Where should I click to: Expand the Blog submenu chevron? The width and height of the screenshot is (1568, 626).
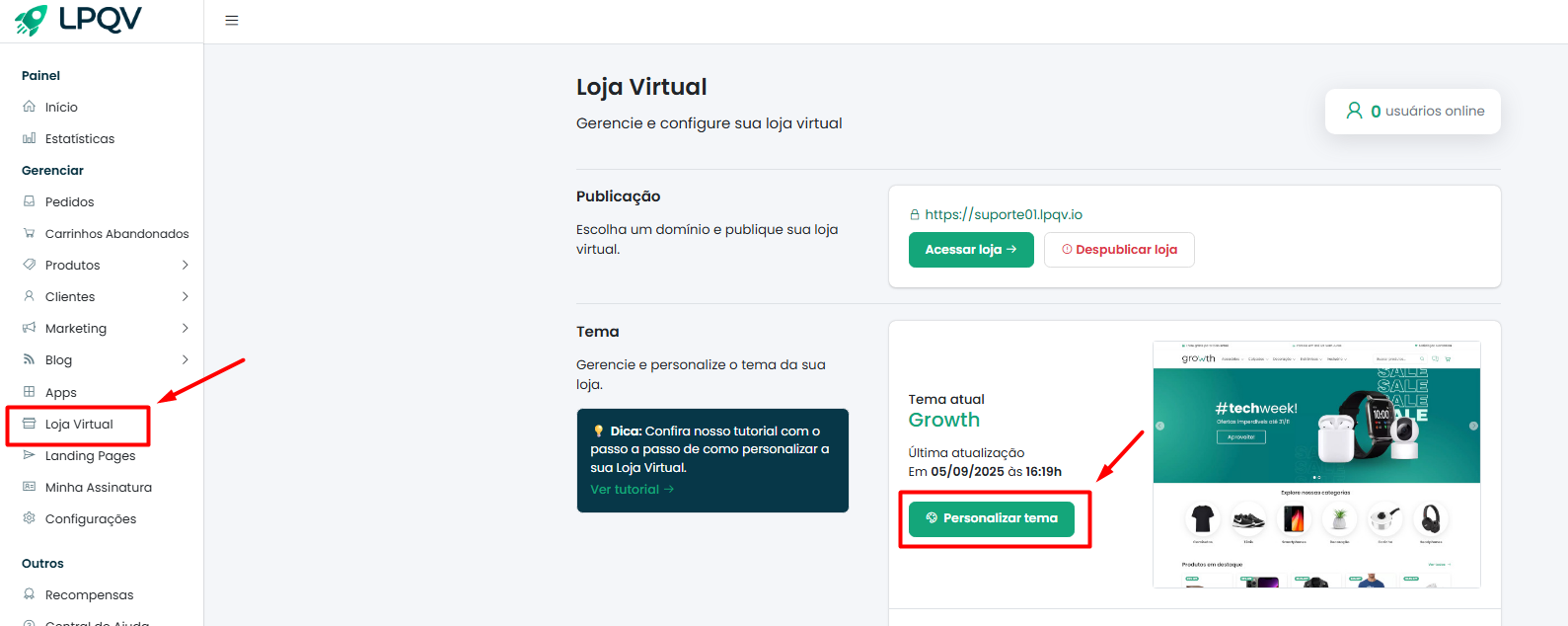tap(186, 359)
